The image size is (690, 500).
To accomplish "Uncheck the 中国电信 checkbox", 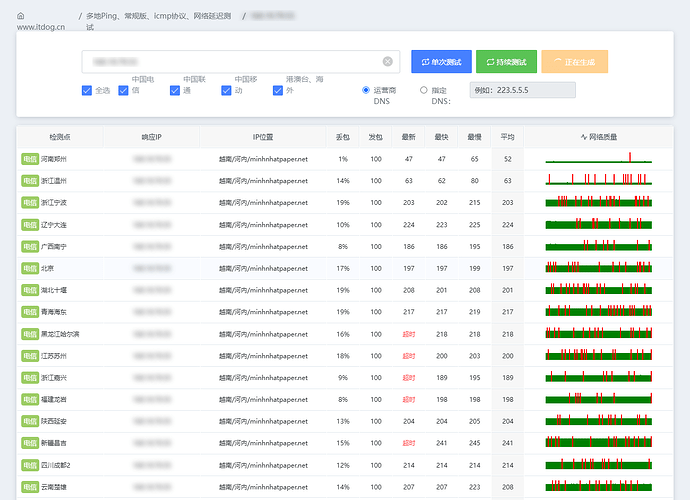I will (x=123, y=90).
